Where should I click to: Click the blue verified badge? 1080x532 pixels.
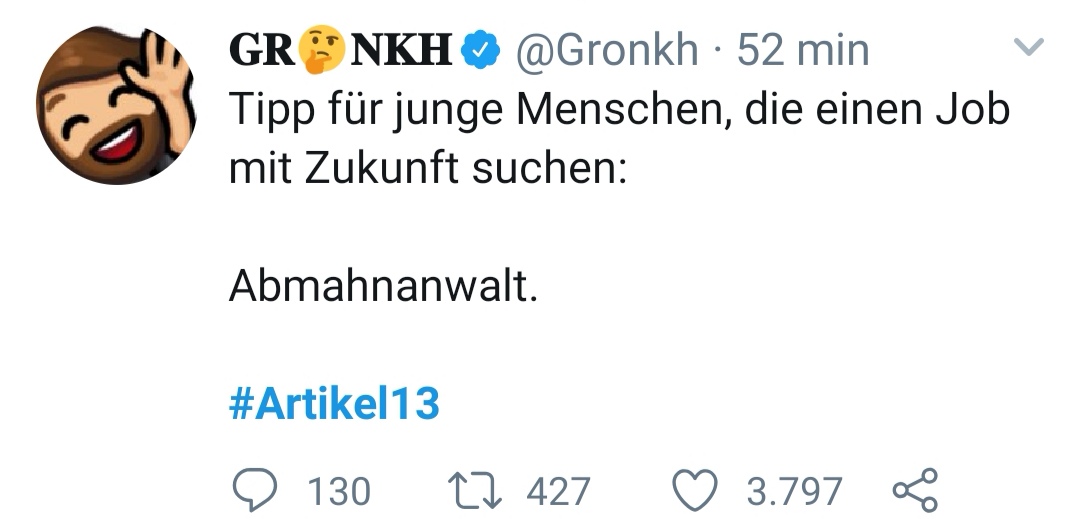(x=486, y=49)
